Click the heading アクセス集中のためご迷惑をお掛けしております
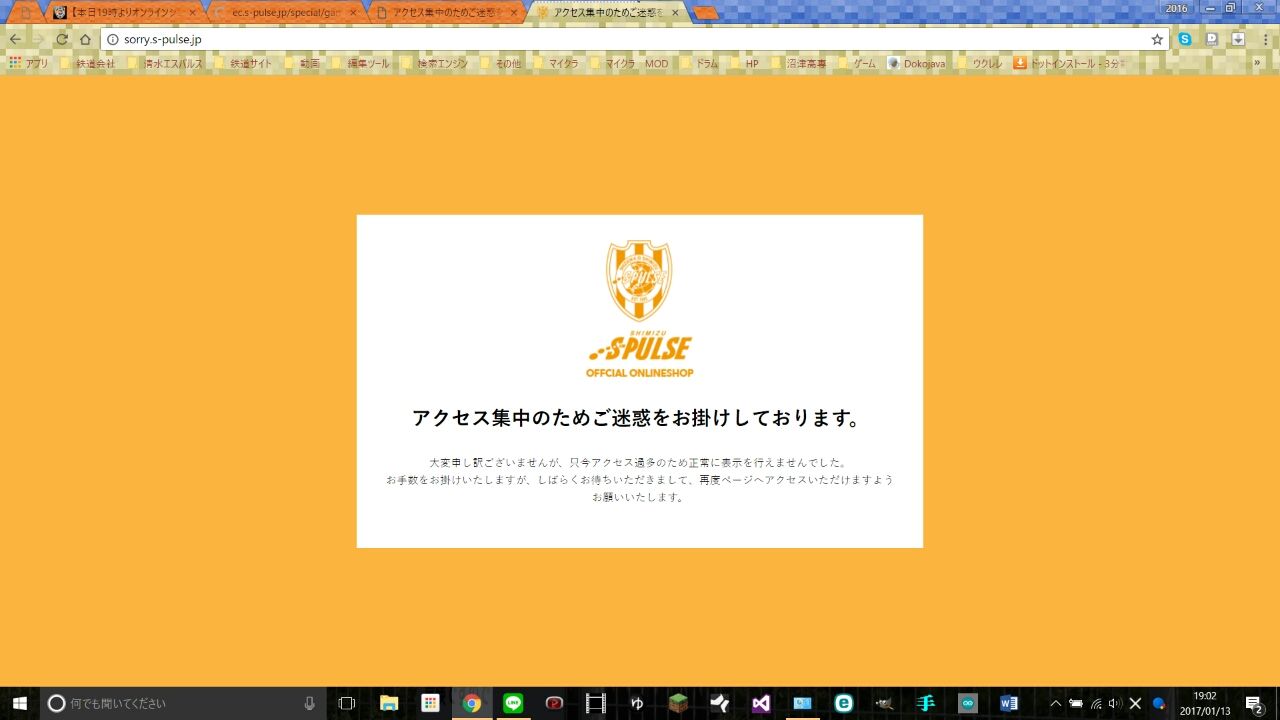 point(637,418)
